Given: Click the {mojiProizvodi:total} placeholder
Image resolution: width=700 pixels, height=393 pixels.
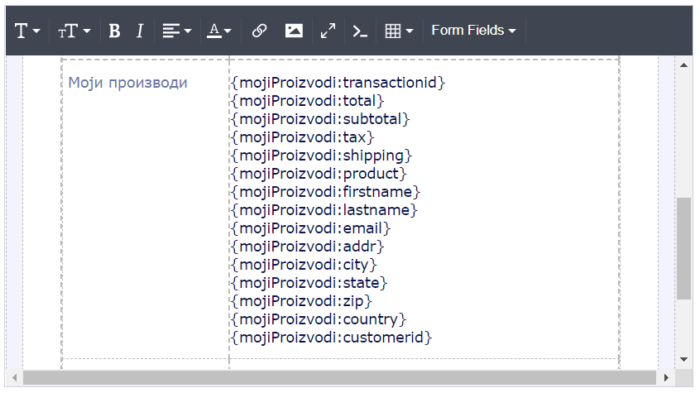Looking at the screenshot, I should click(x=307, y=101).
